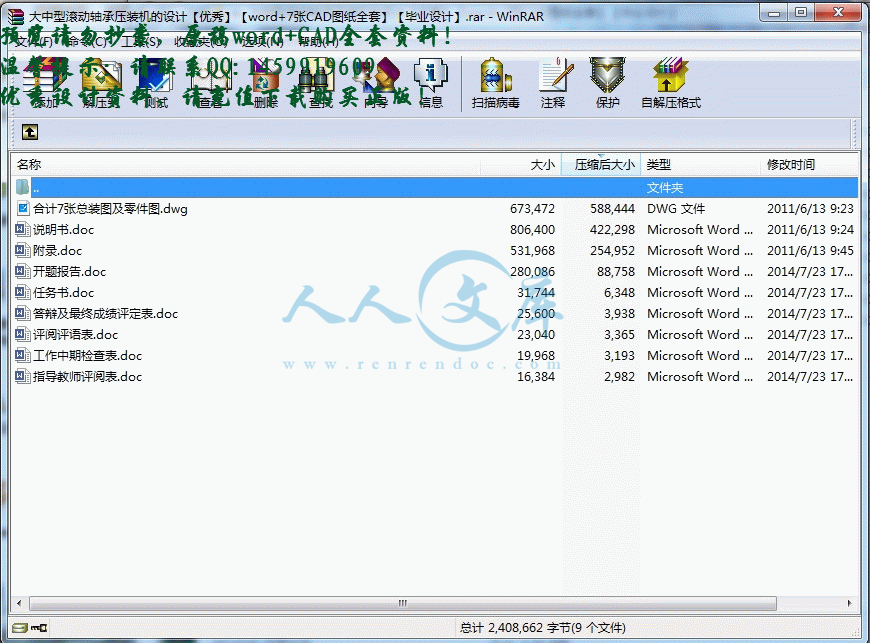Viewport: 870px width, 643px height.
Task: Click the DWG 文件 type cell
Action: [x=676, y=209]
